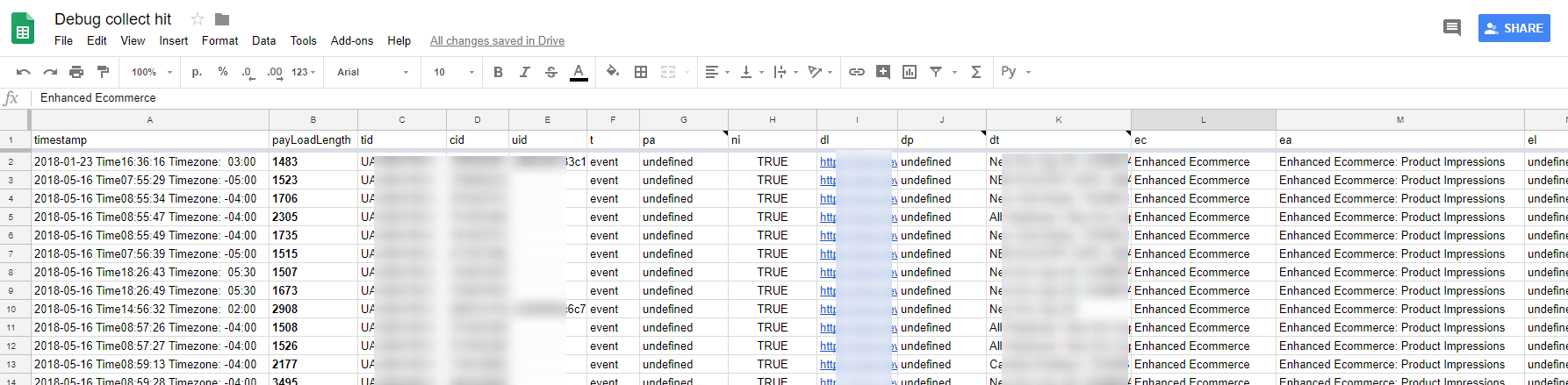Open the 123 number format dropdown
The image size is (1568, 385).
(304, 72)
